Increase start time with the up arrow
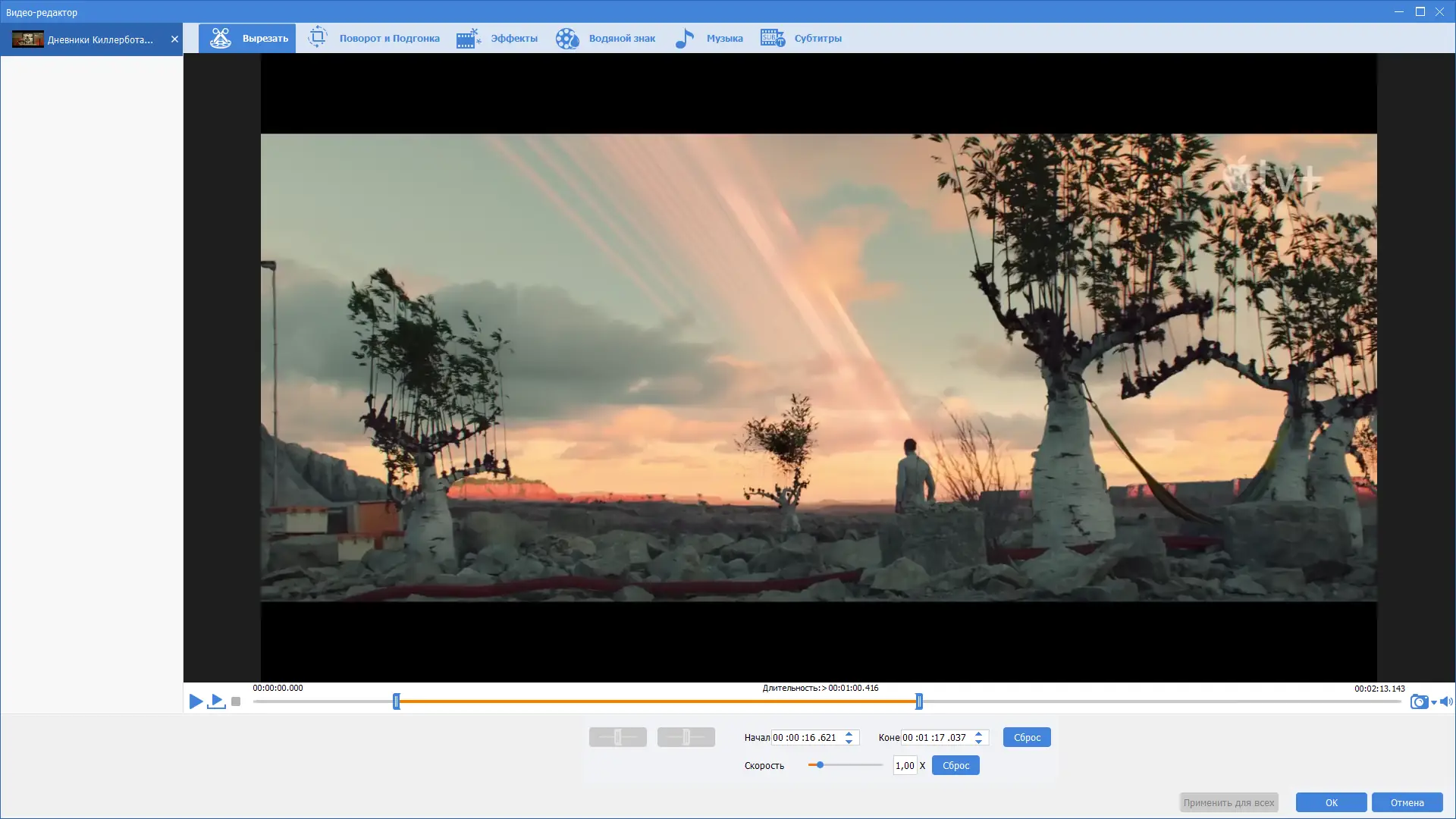This screenshot has height=819, width=1456. tap(849, 733)
